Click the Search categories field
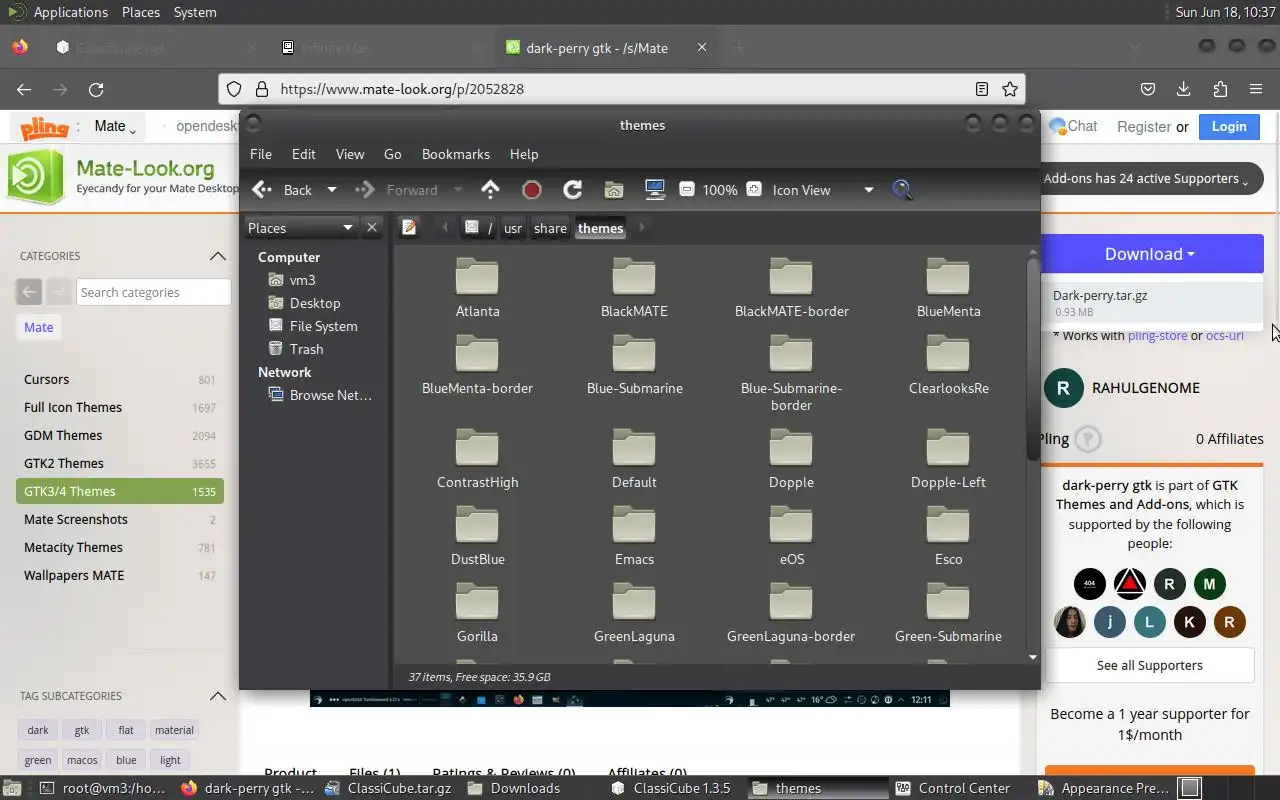 click(x=153, y=292)
